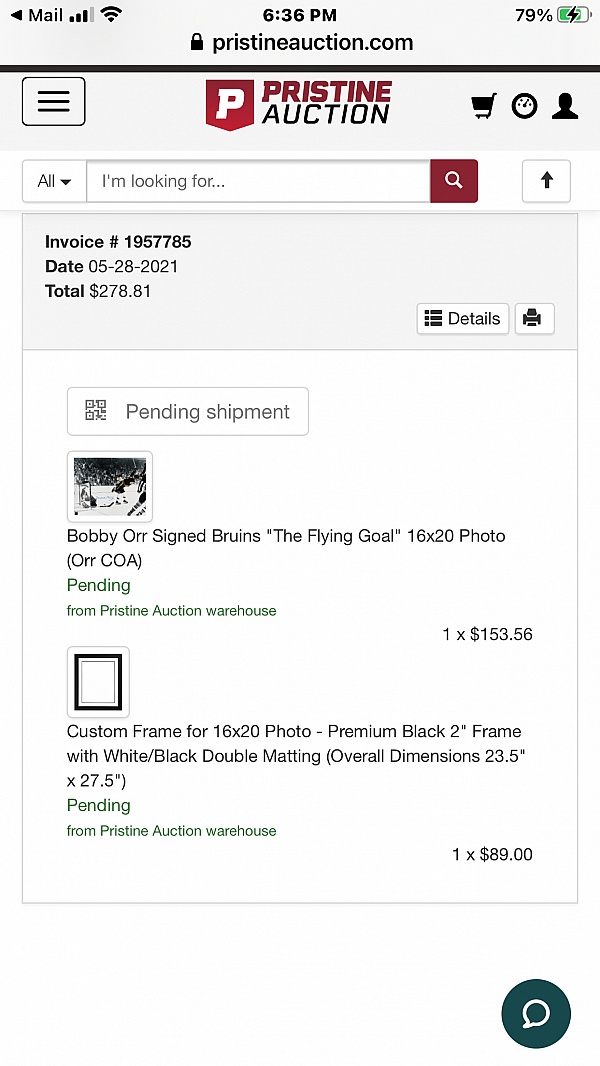The width and height of the screenshot is (600, 1066).
Task: Open the print icon for the invoice
Action: coord(534,318)
